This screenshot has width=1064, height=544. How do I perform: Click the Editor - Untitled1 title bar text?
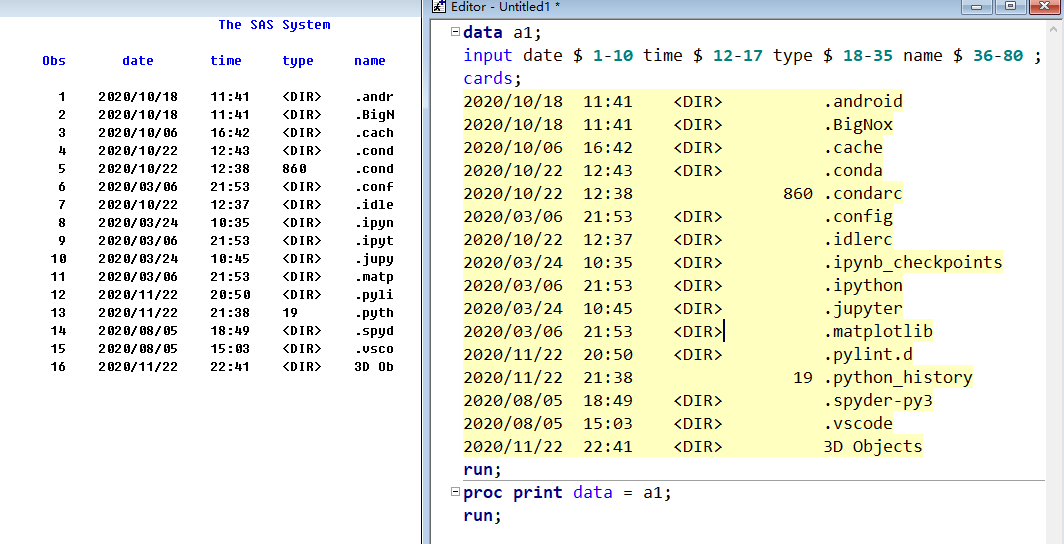[x=504, y=7]
